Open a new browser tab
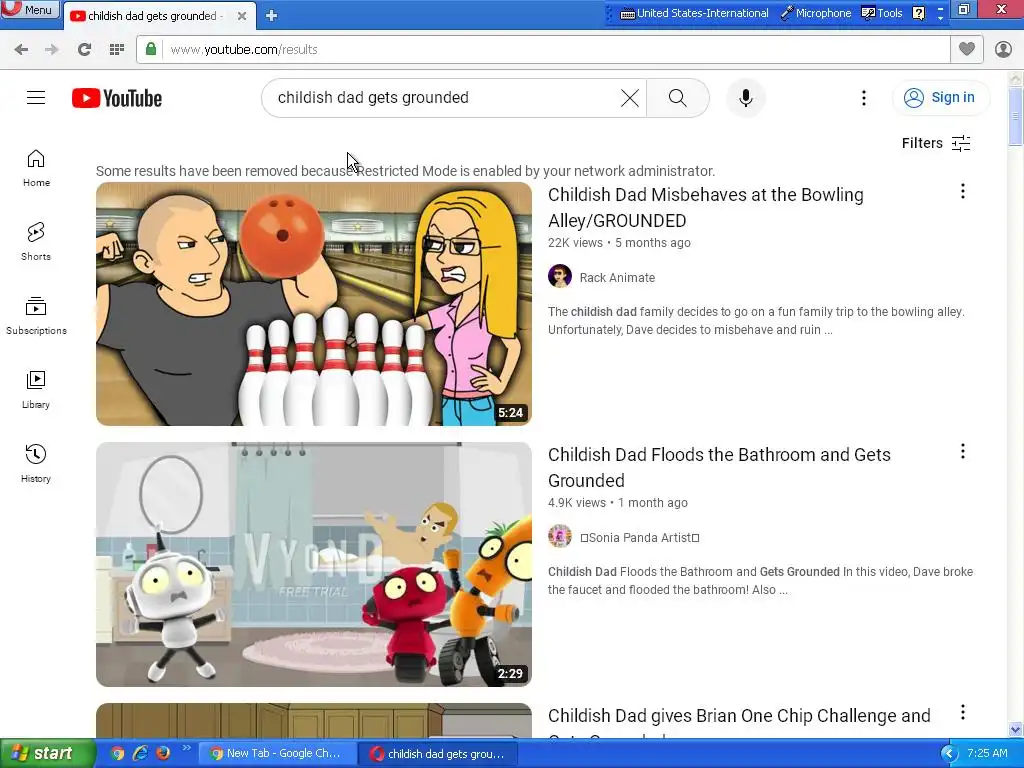Screen dimensions: 1024x768 pos(272,16)
